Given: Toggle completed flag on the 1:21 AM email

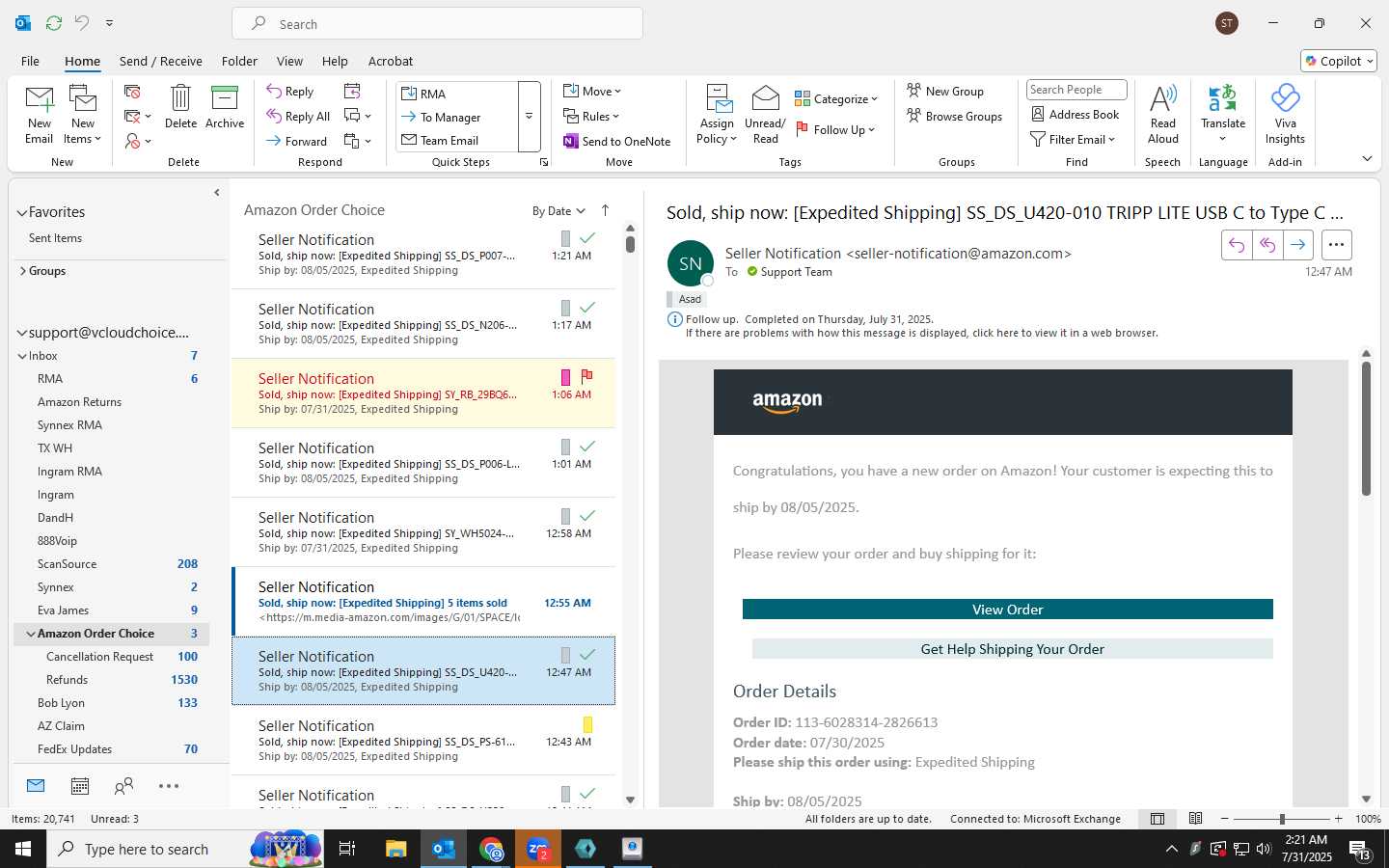Looking at the screenshot, I should (587, 237).
